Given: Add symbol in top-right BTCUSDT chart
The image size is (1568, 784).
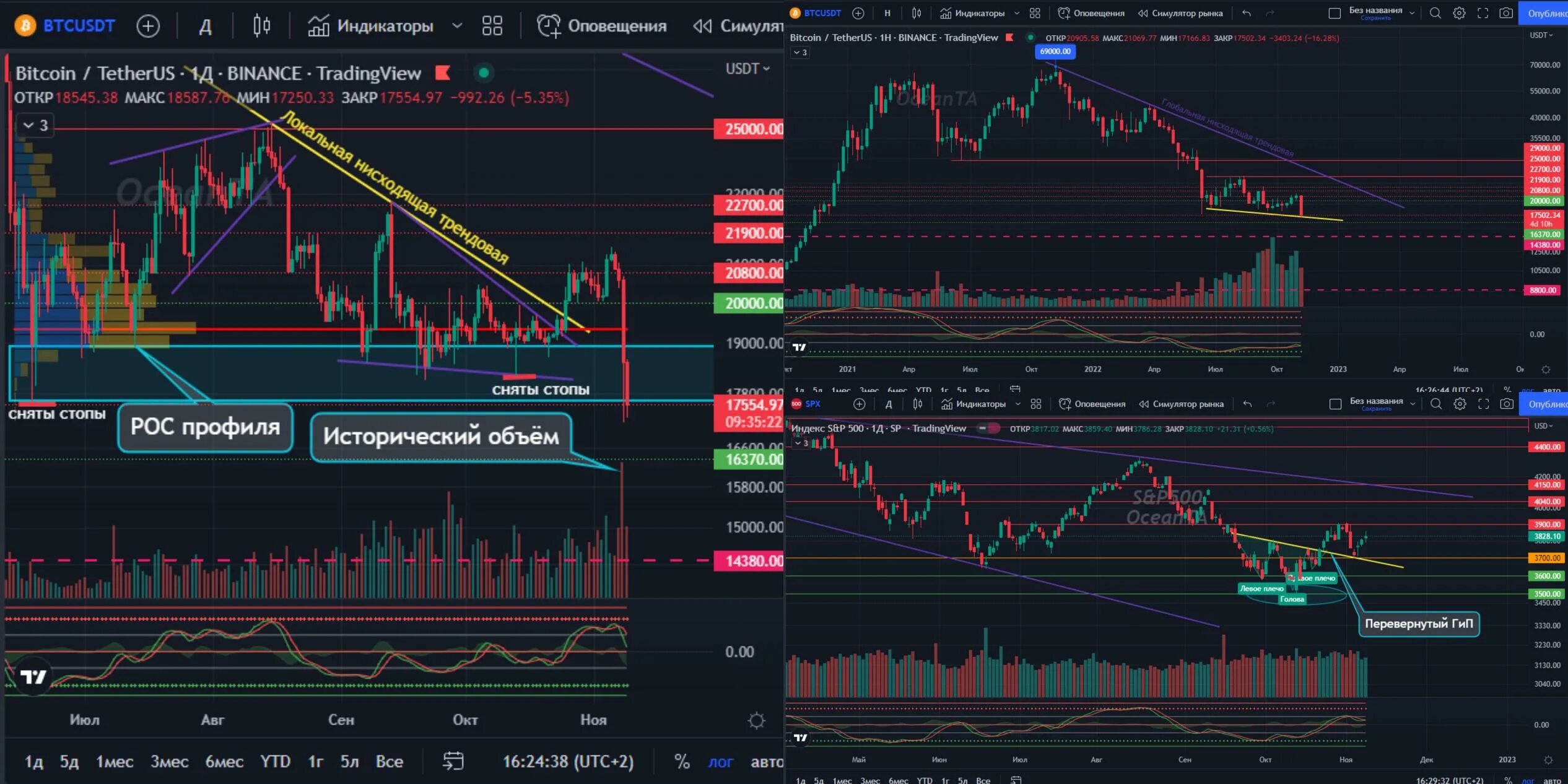Looking at the screenshot, I should coord(858,13).
